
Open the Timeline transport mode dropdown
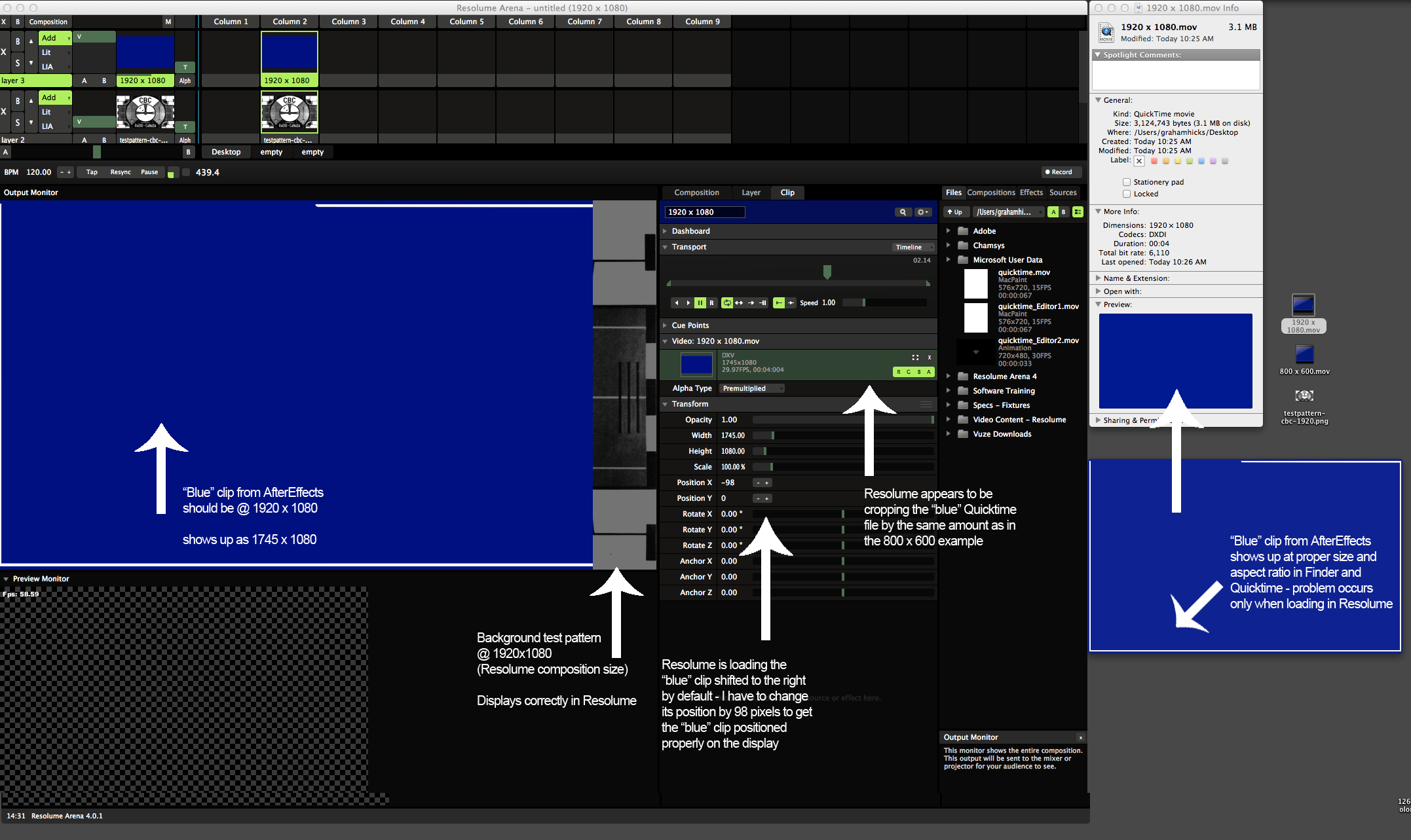(x=914, y=247)
